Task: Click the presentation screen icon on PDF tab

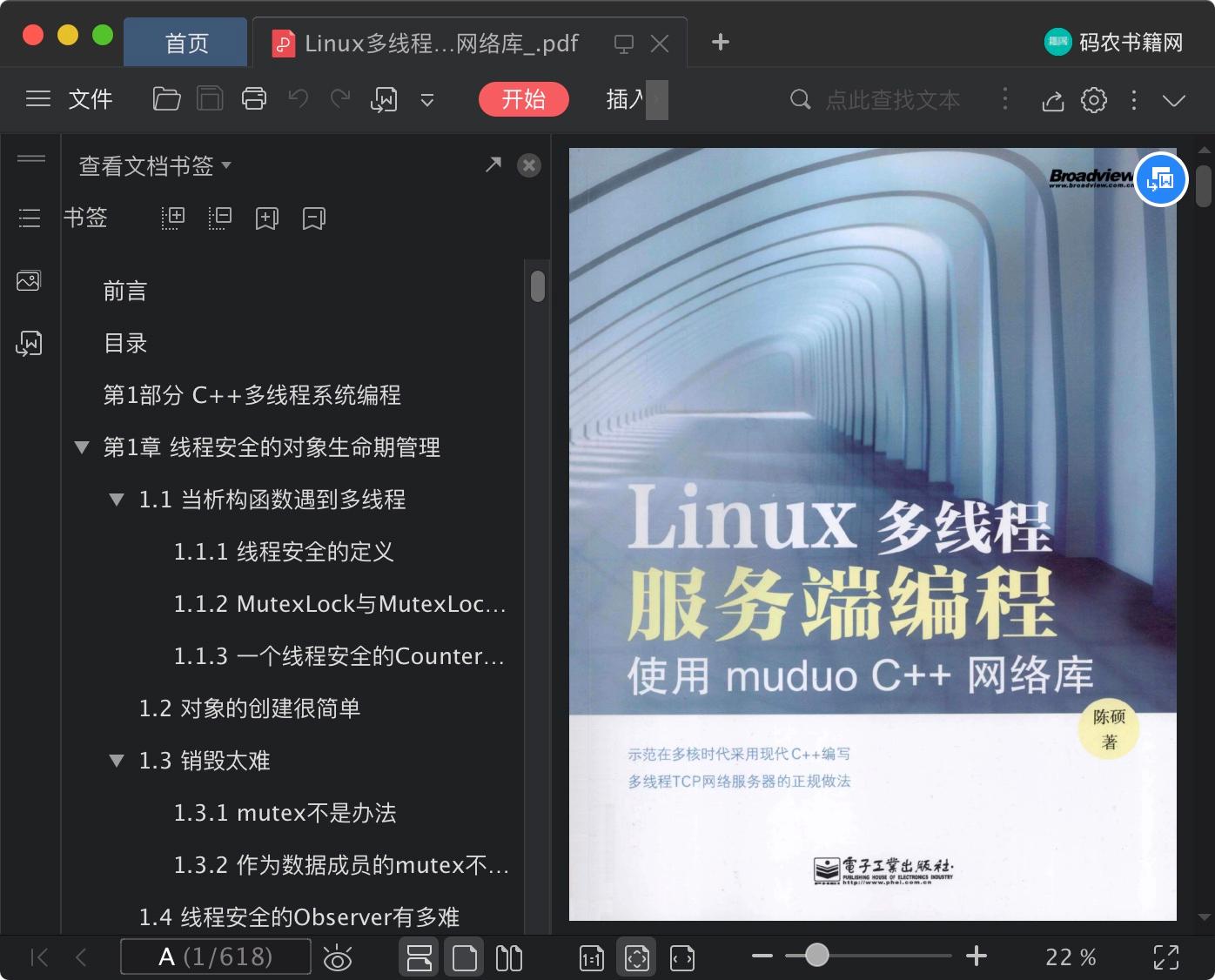Action: pyautogui.click(x=624, y=44)
